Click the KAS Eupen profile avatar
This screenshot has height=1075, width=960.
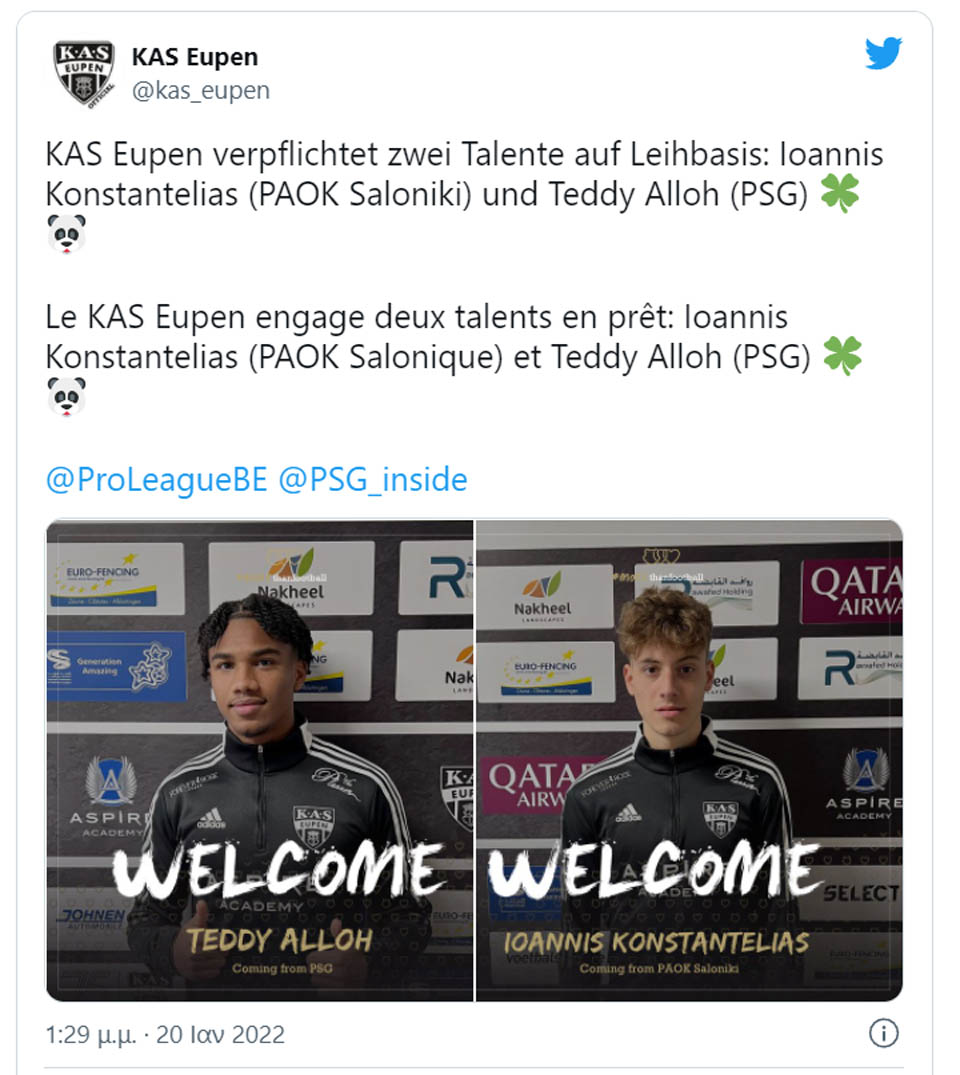point(84,73)
